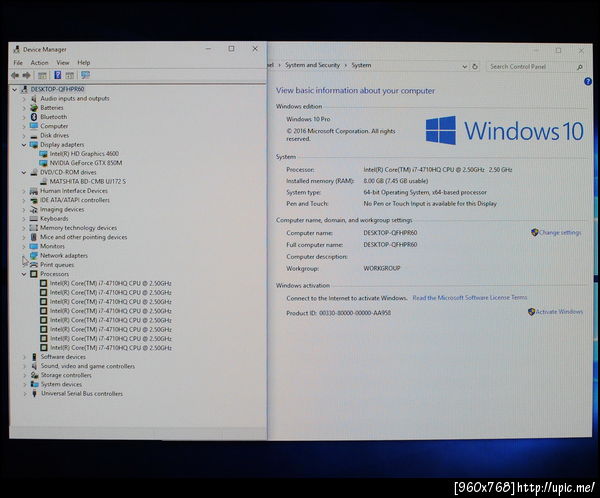Viewport: 600px width, 498px height.
Task: Click the 'WORKGROUP' value text
Action: pos(382,268)
